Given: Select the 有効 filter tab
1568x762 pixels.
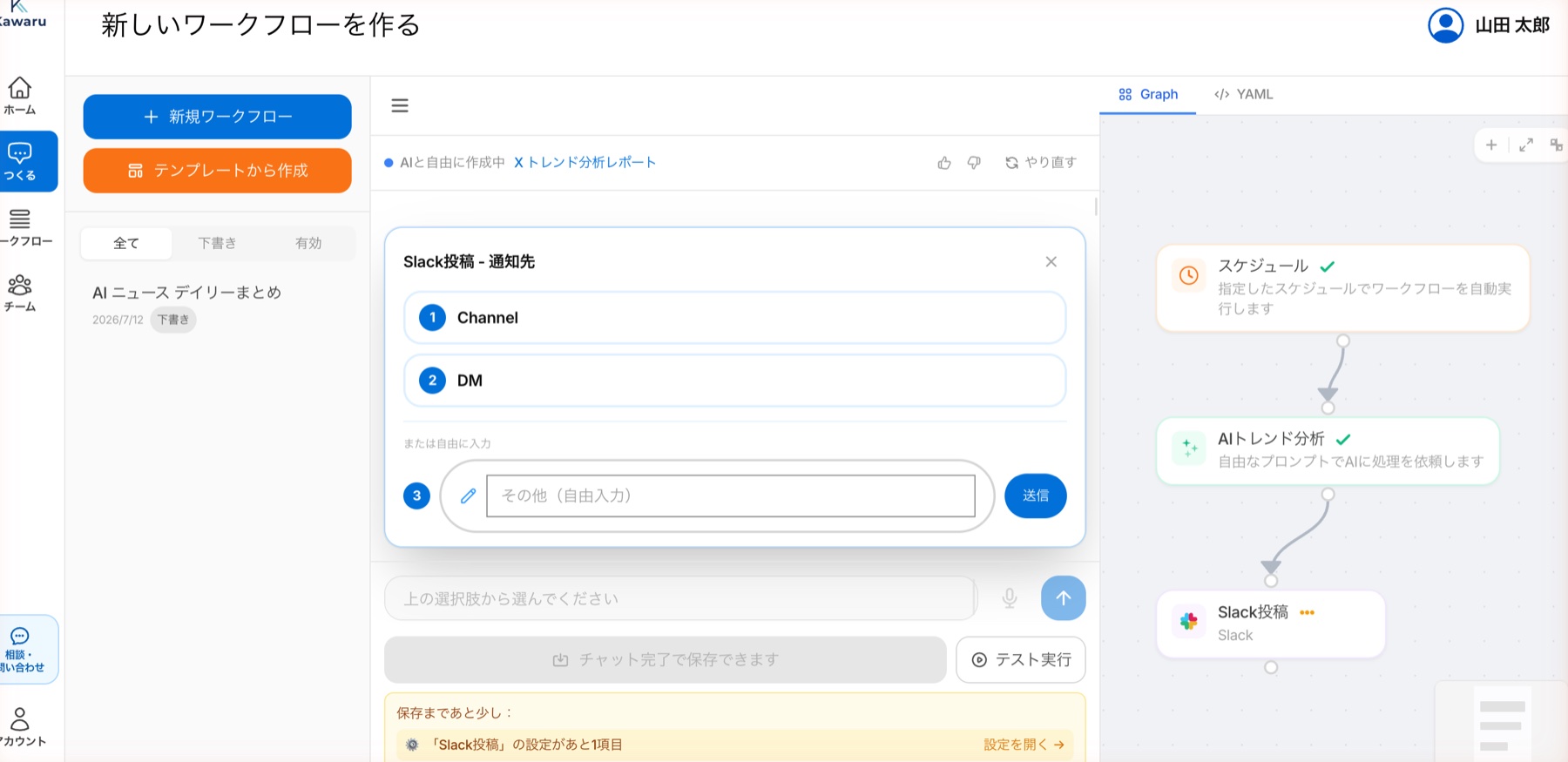Looking at the screenshot, I should pos(308,243).
